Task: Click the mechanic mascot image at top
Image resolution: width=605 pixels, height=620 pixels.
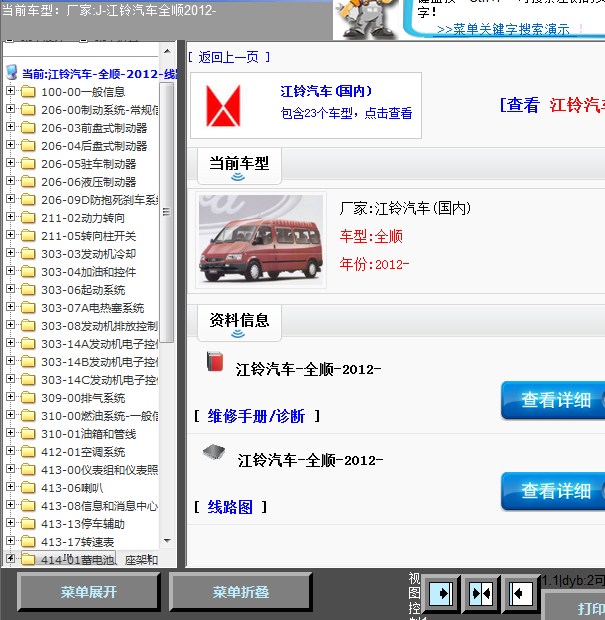Action: pos(366,20)
